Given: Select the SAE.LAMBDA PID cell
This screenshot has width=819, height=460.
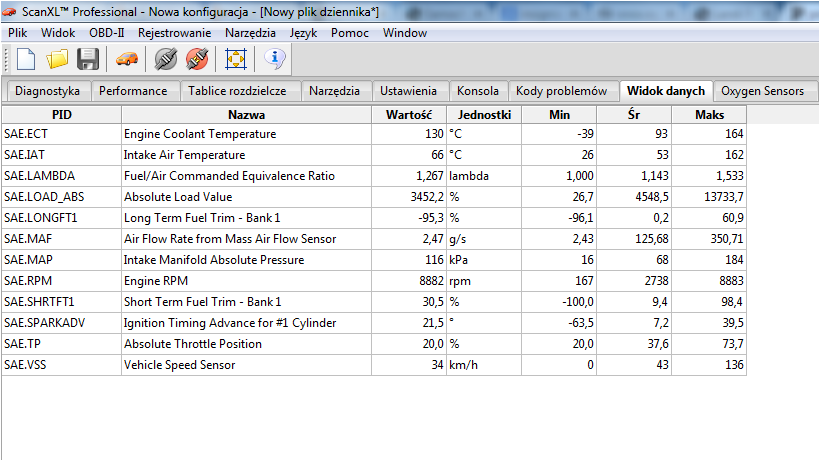Looking at the screenshot, I should [x=62, y=176].
